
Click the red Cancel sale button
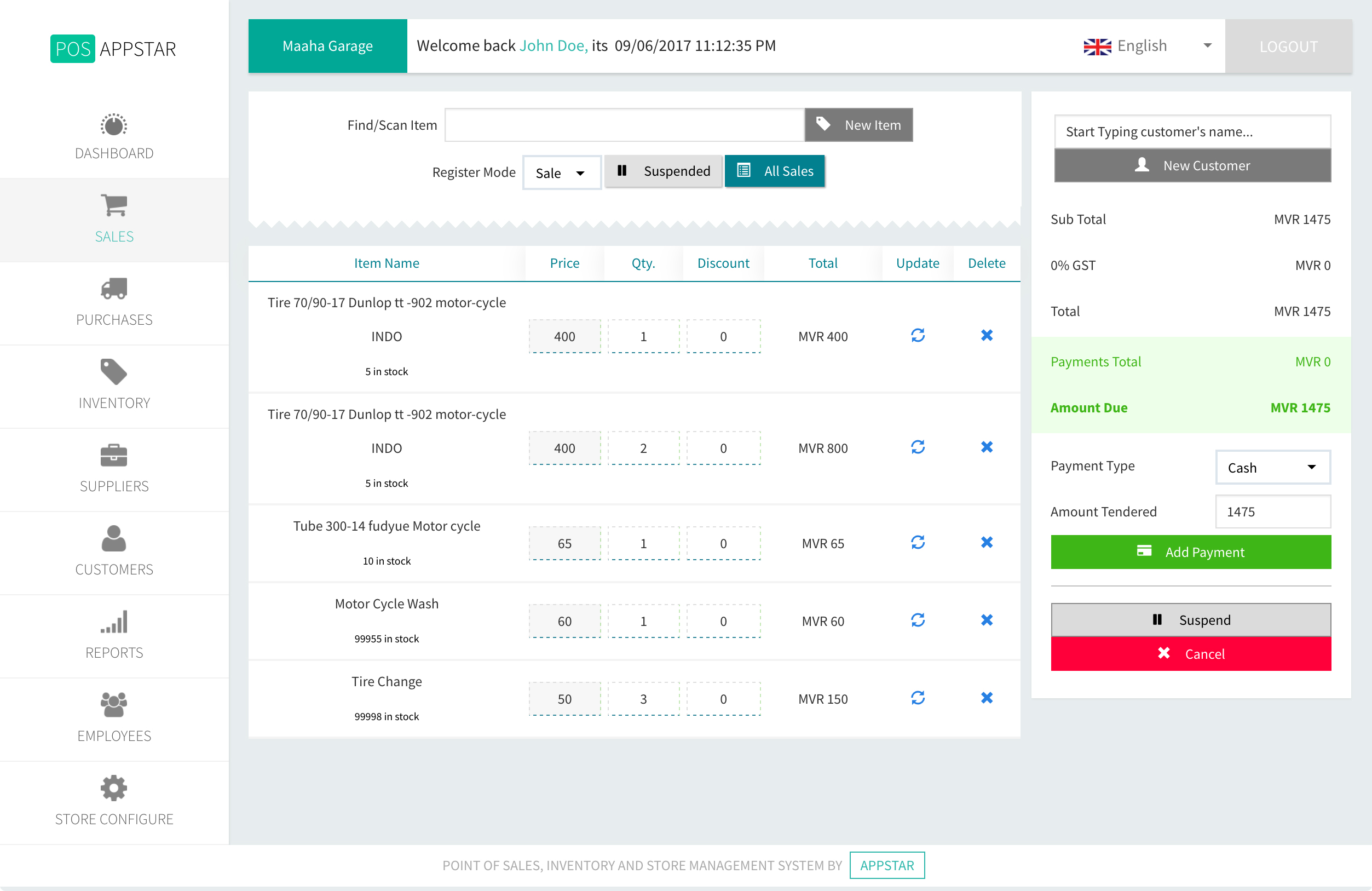[1190, 653]
